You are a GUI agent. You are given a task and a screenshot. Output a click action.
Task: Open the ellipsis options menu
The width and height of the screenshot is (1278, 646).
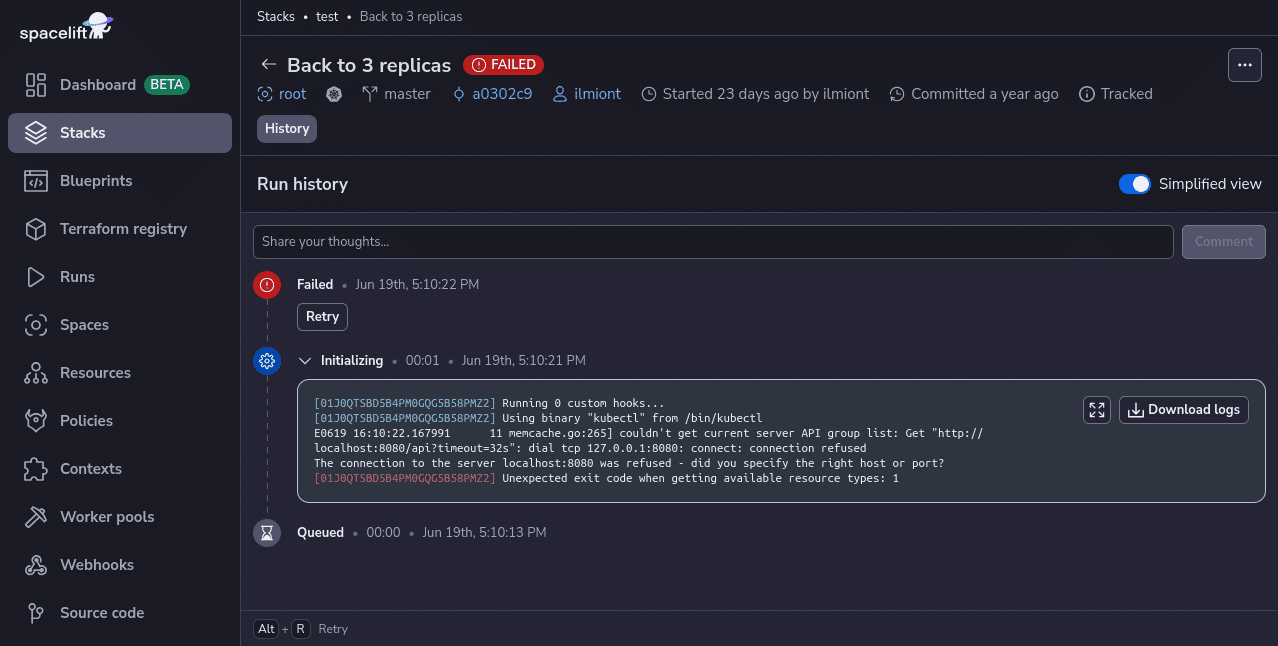[1244, 64]
